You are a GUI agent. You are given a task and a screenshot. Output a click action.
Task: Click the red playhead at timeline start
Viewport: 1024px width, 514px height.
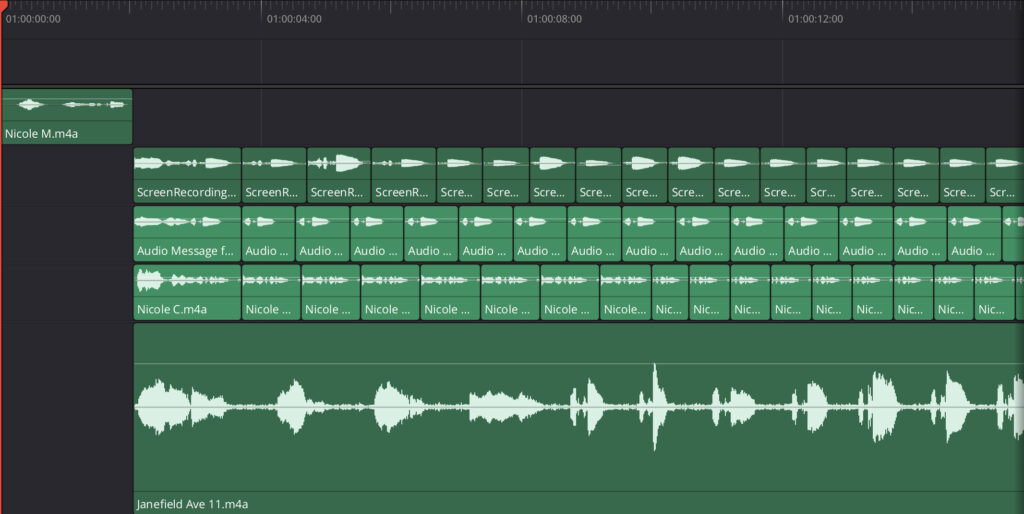click(x=2, y=5)
